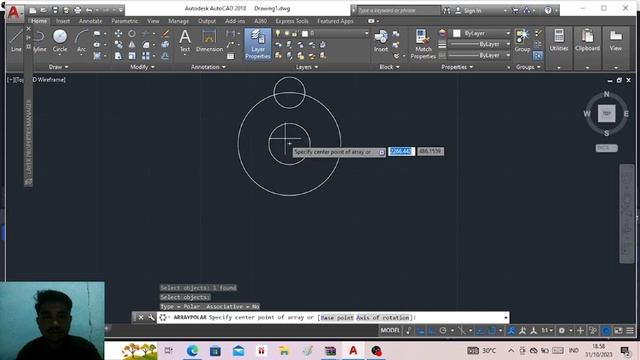Open File Explorer from taskbar
Viewport: 640px width, 360px height.
click(284, 351)
